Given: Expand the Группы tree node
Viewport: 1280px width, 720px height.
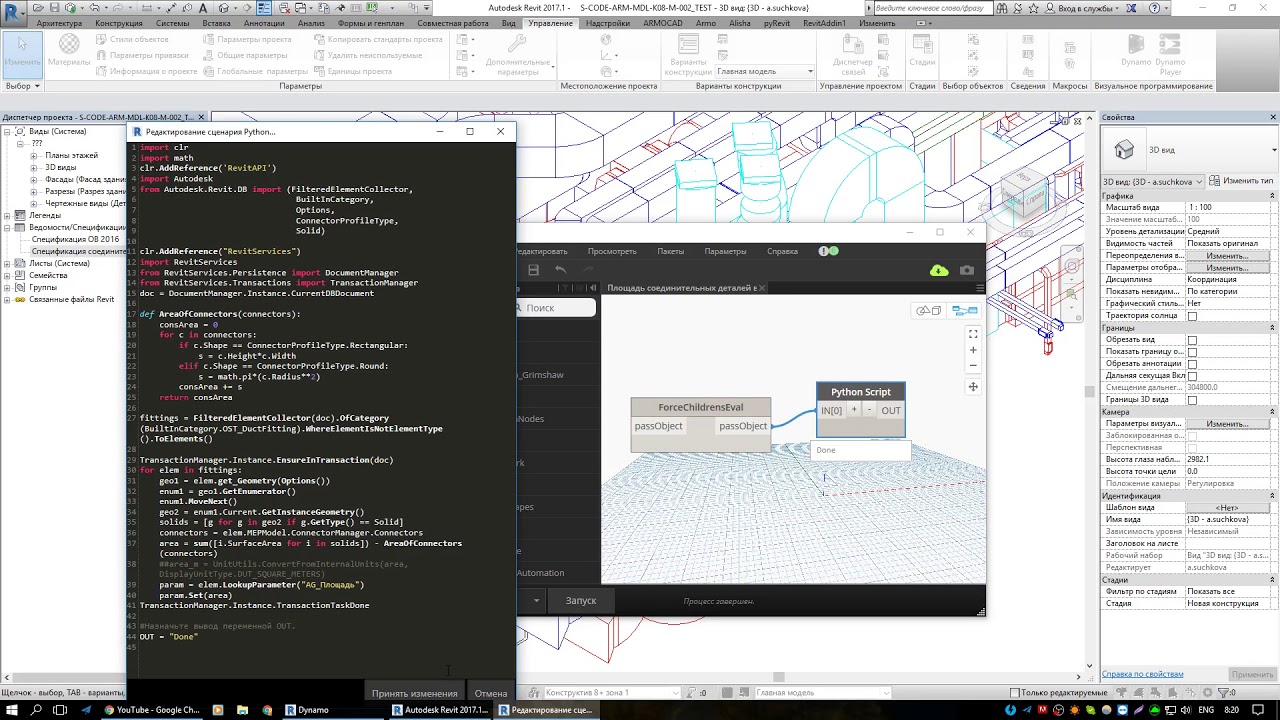Looking at the screenshot, I should pos(8,287).
